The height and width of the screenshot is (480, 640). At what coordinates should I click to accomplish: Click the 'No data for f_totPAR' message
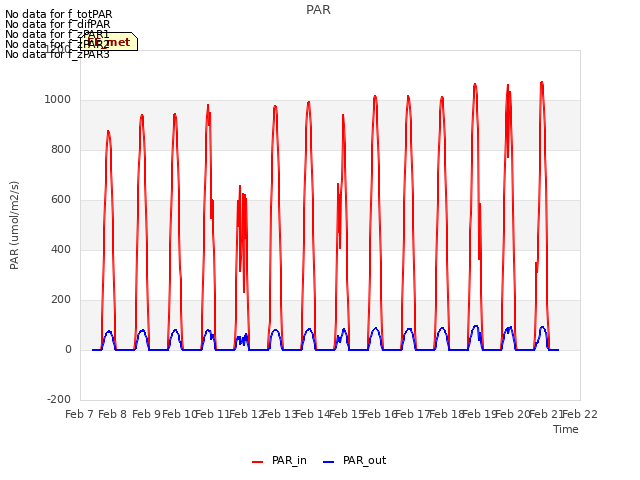pos(58,15)
